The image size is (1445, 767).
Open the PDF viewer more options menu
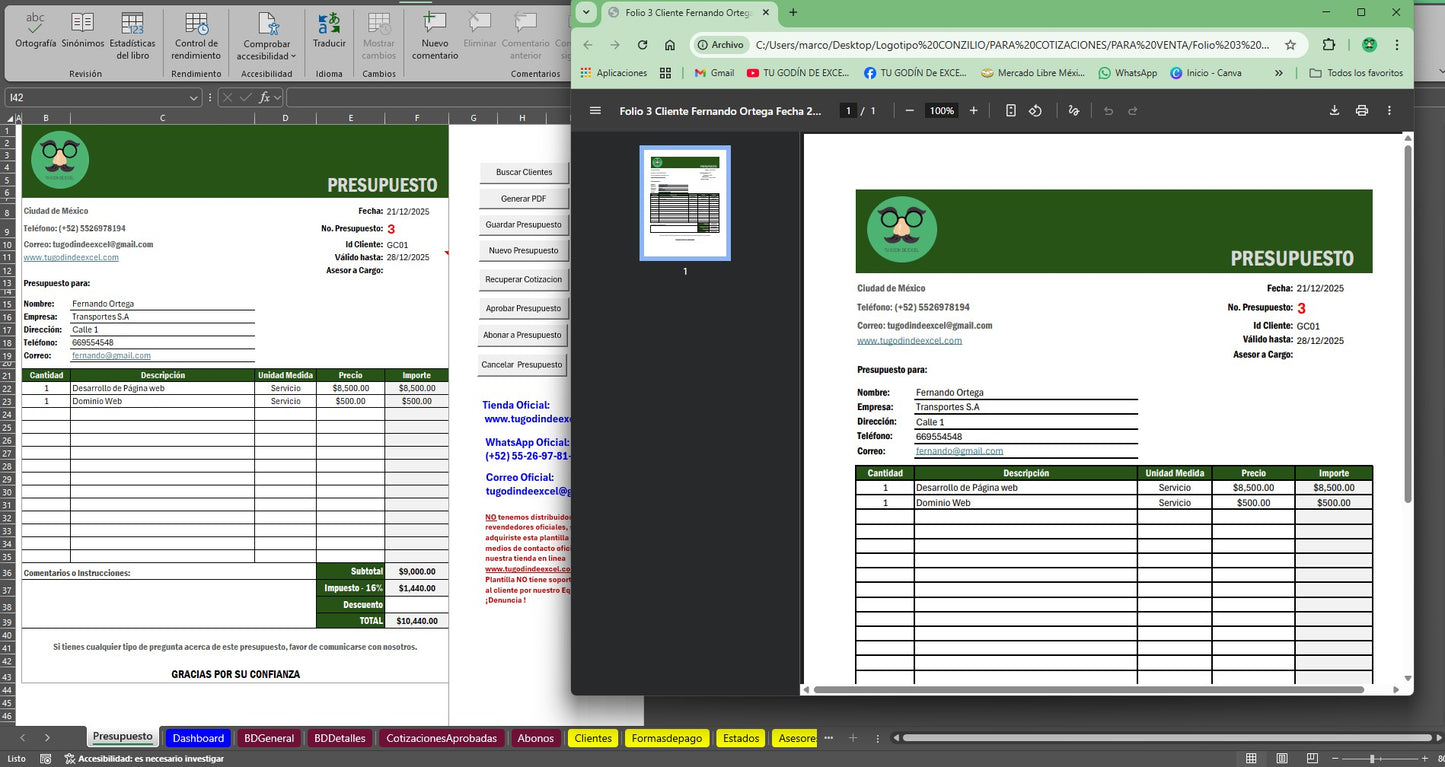1389,111
